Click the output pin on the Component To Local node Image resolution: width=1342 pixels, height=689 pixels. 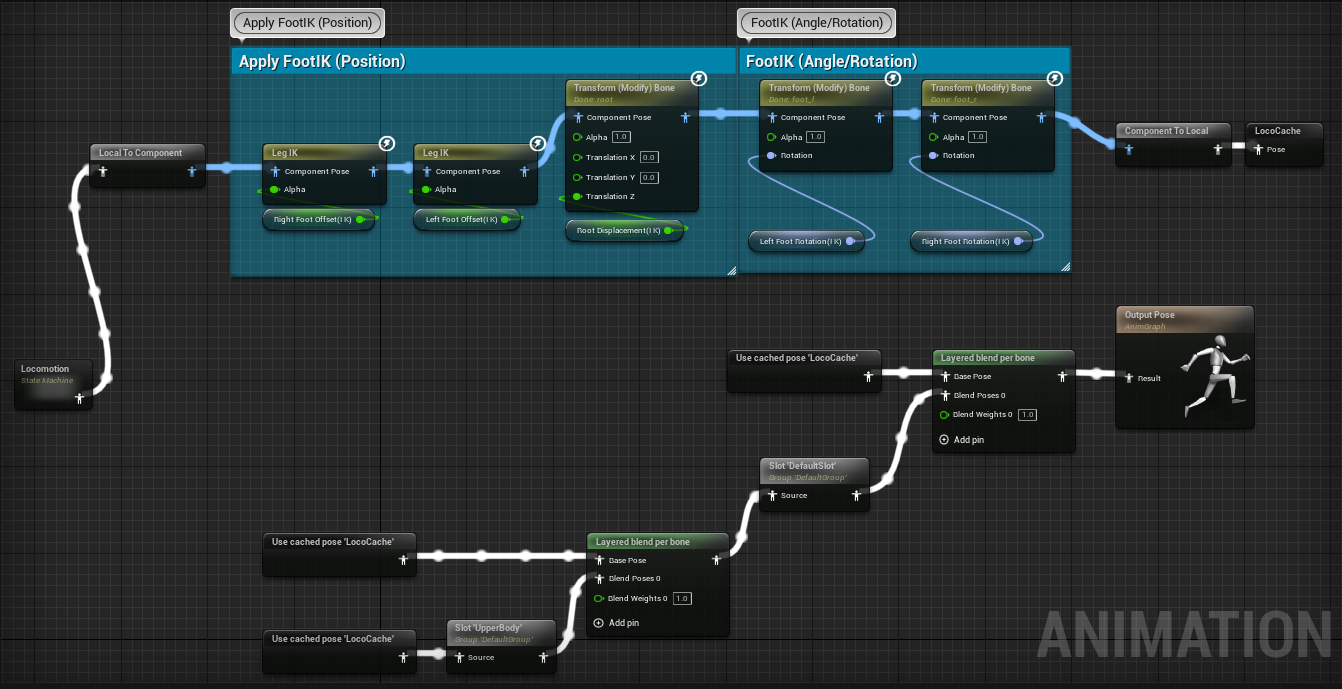1218,149
